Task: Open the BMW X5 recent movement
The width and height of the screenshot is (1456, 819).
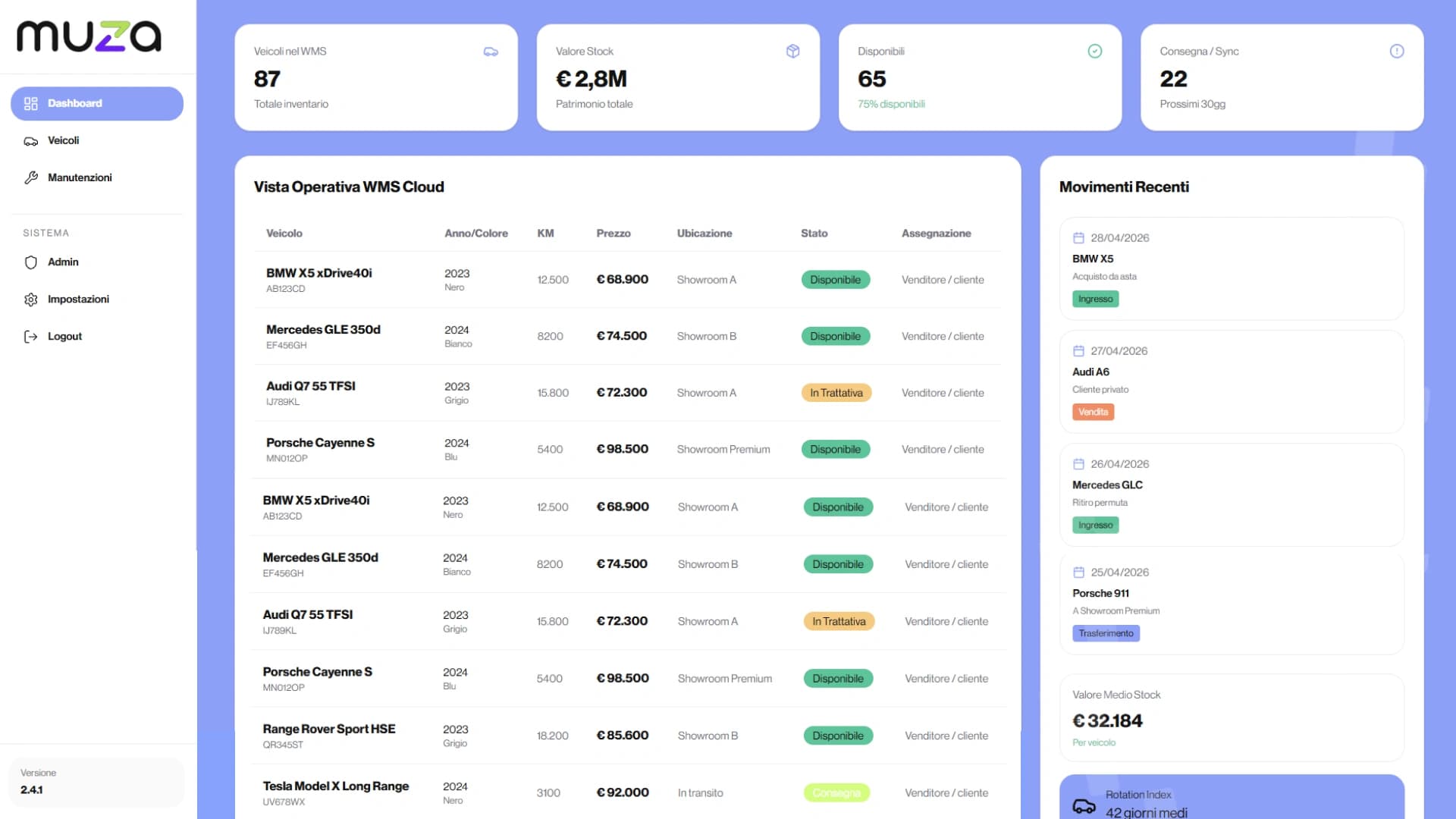Action: [x=1232, y=268]
